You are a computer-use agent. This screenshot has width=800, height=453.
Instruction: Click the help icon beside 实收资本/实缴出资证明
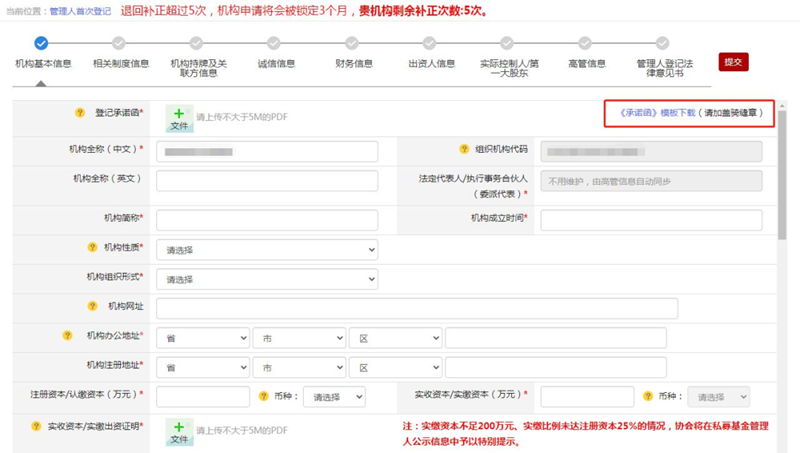click(x=36, y=426)
